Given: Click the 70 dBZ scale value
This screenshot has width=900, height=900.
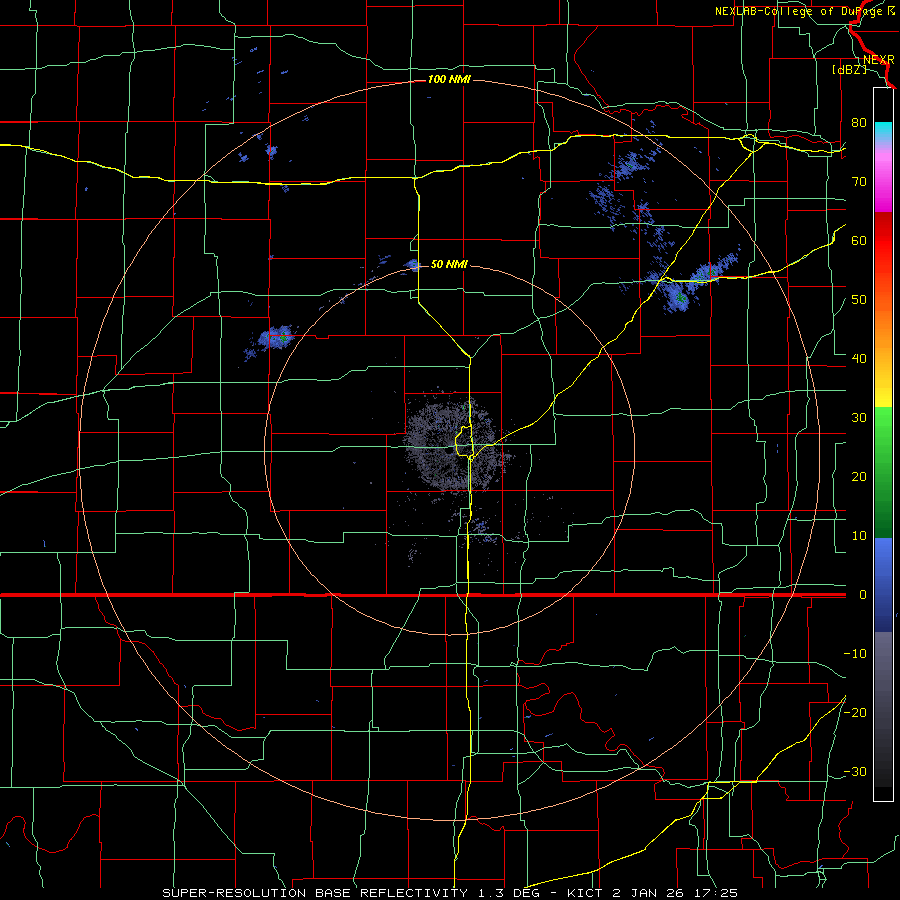Looking at the screenshot, I should click(859, 181).
